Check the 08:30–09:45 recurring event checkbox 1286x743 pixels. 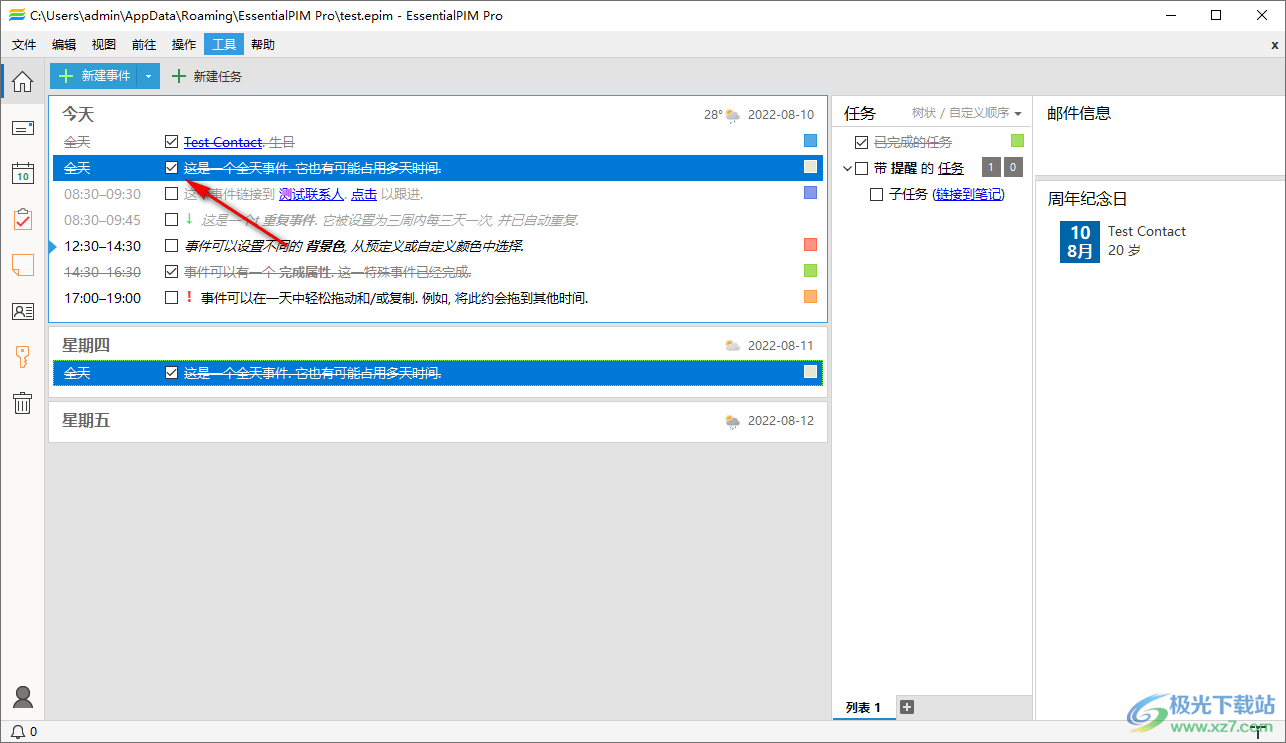point(172,219)
